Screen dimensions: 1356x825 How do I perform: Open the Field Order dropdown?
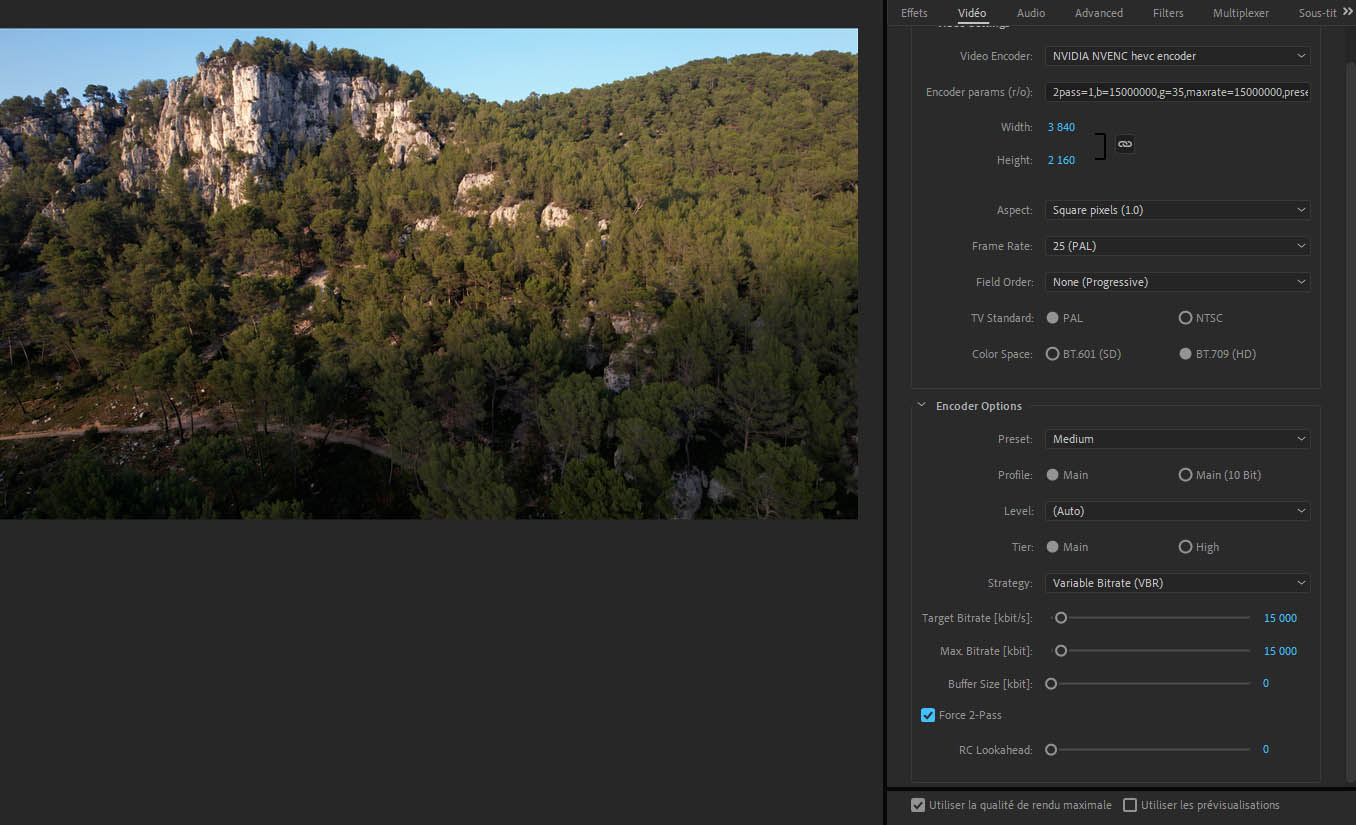[1178, 282]
